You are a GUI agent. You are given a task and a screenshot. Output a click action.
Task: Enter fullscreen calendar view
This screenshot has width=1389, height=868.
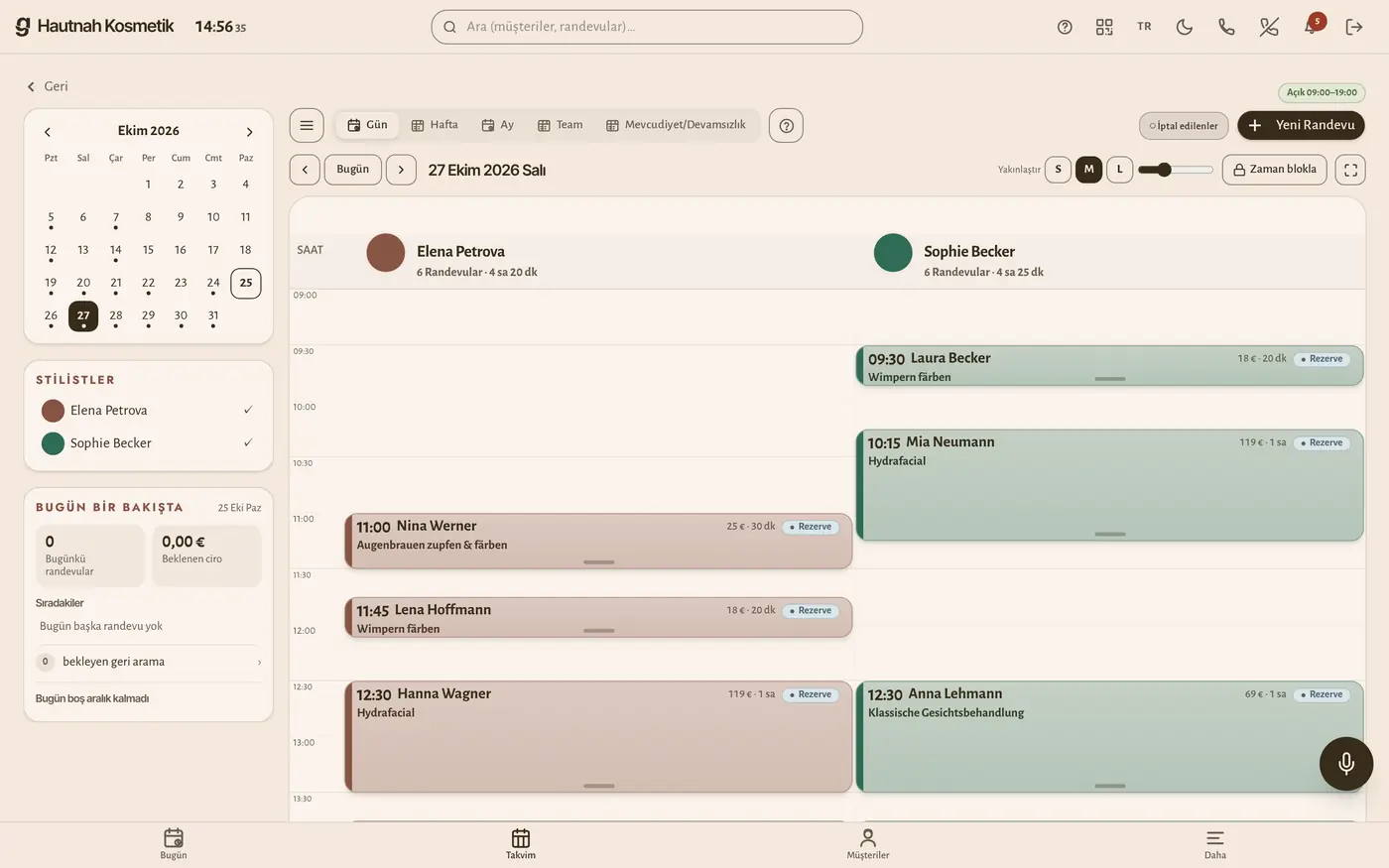(1350, 170)
